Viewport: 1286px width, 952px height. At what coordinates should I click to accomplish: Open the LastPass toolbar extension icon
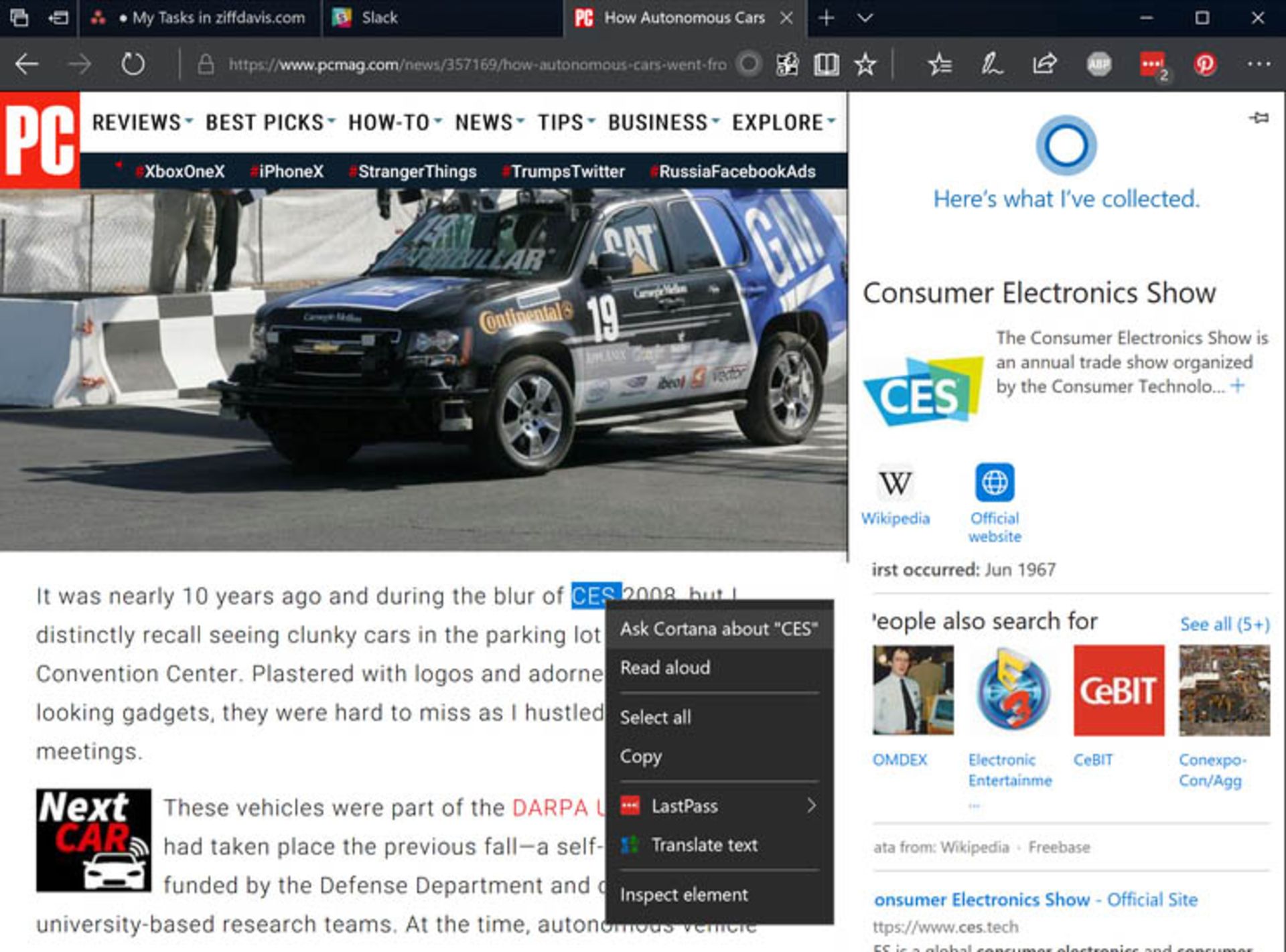(x=1152, y=64)
